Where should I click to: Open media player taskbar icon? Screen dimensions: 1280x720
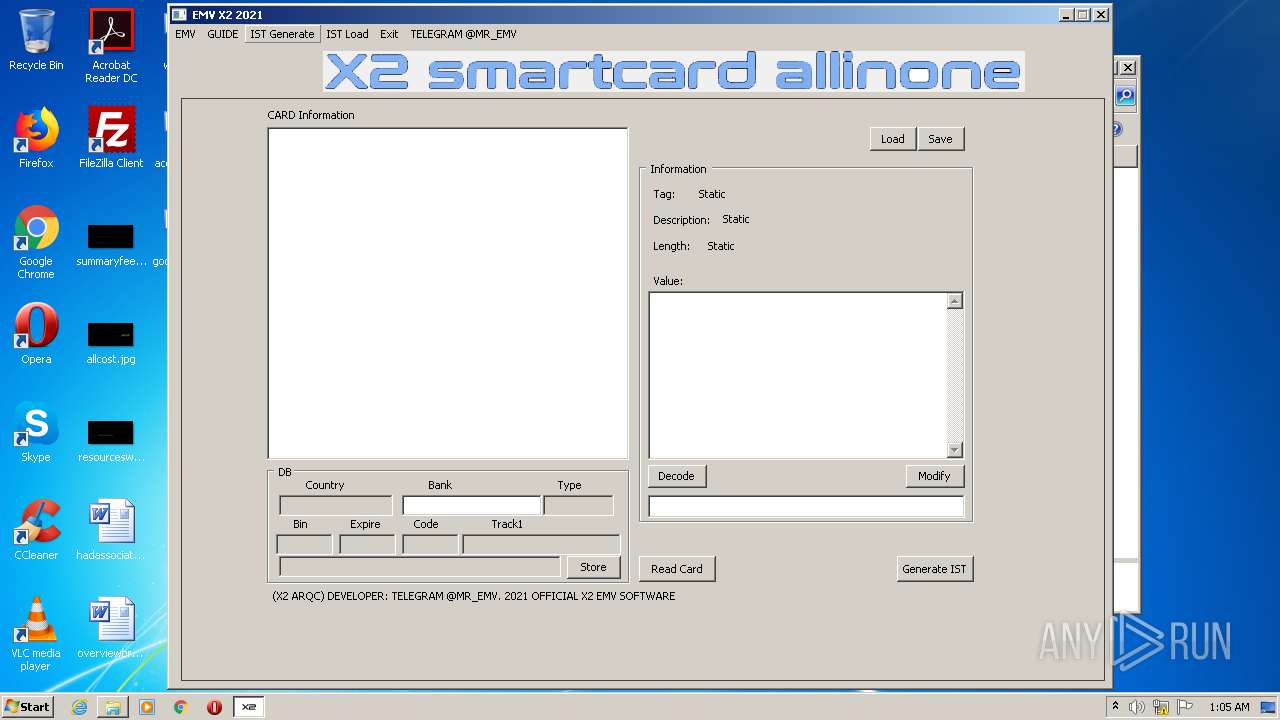(147, 707)
